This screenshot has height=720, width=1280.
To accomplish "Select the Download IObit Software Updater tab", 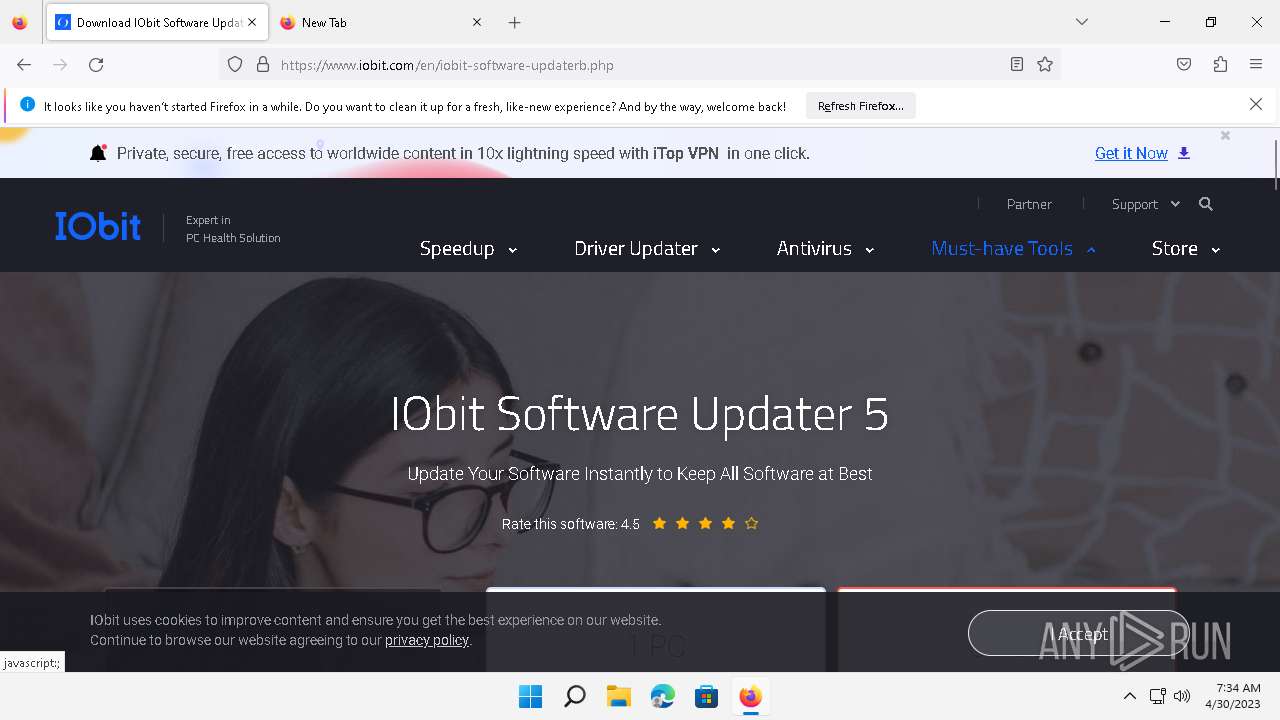I will pos(157,22).
